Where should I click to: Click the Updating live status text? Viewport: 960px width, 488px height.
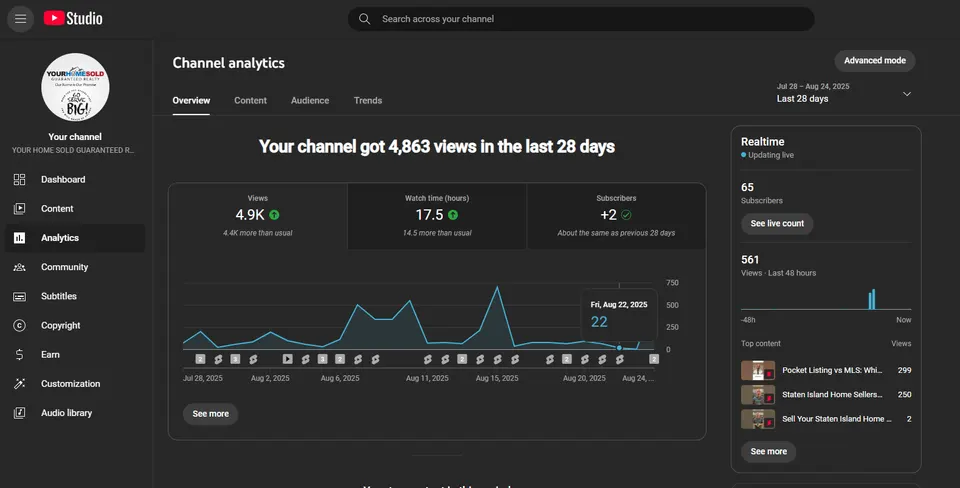pos(771,156)
